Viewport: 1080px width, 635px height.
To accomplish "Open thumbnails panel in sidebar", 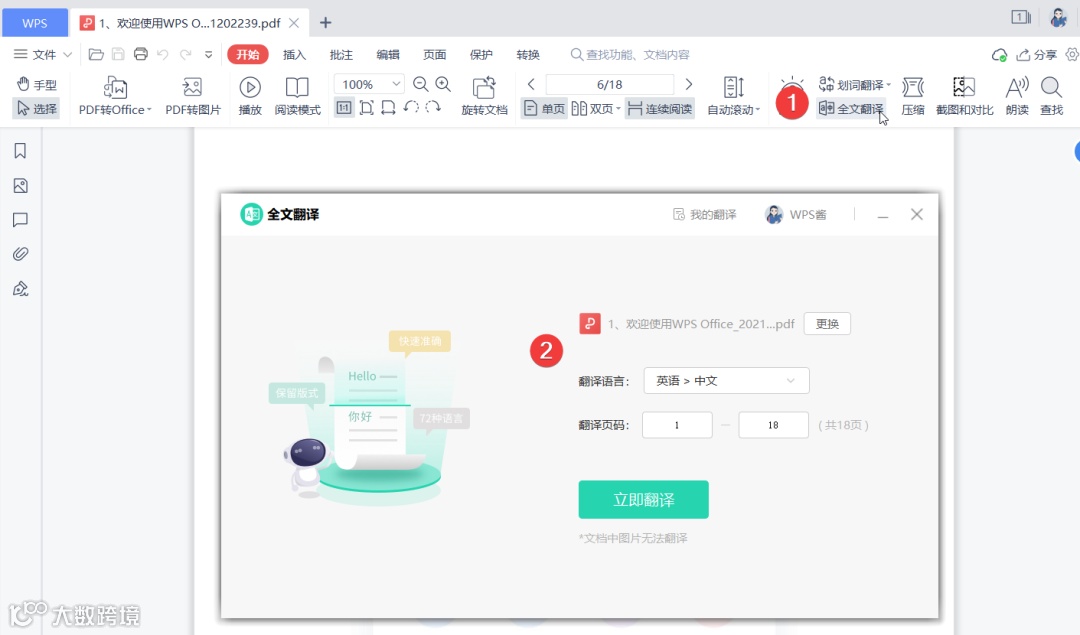I will 20,185.
